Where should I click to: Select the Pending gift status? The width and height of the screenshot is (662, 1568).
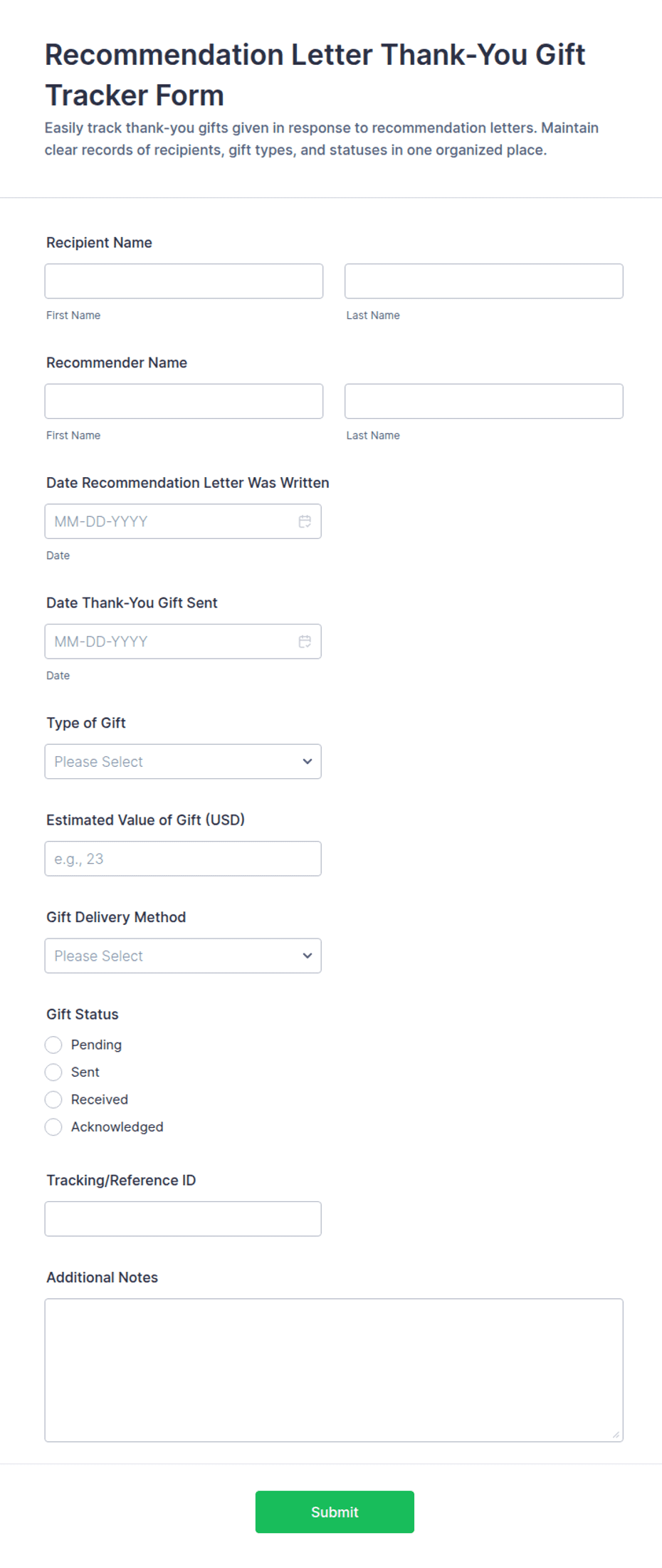coord(53,1045)
